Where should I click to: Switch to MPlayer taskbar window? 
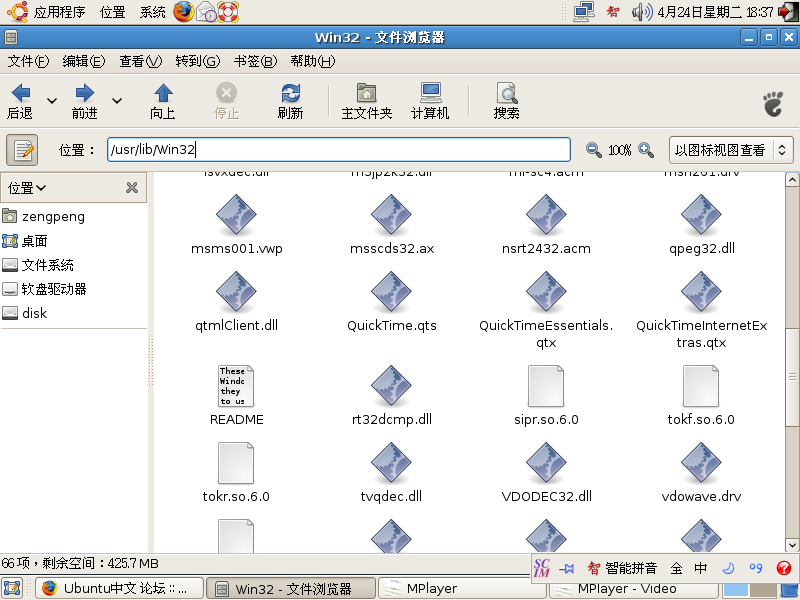coord(462,588)
